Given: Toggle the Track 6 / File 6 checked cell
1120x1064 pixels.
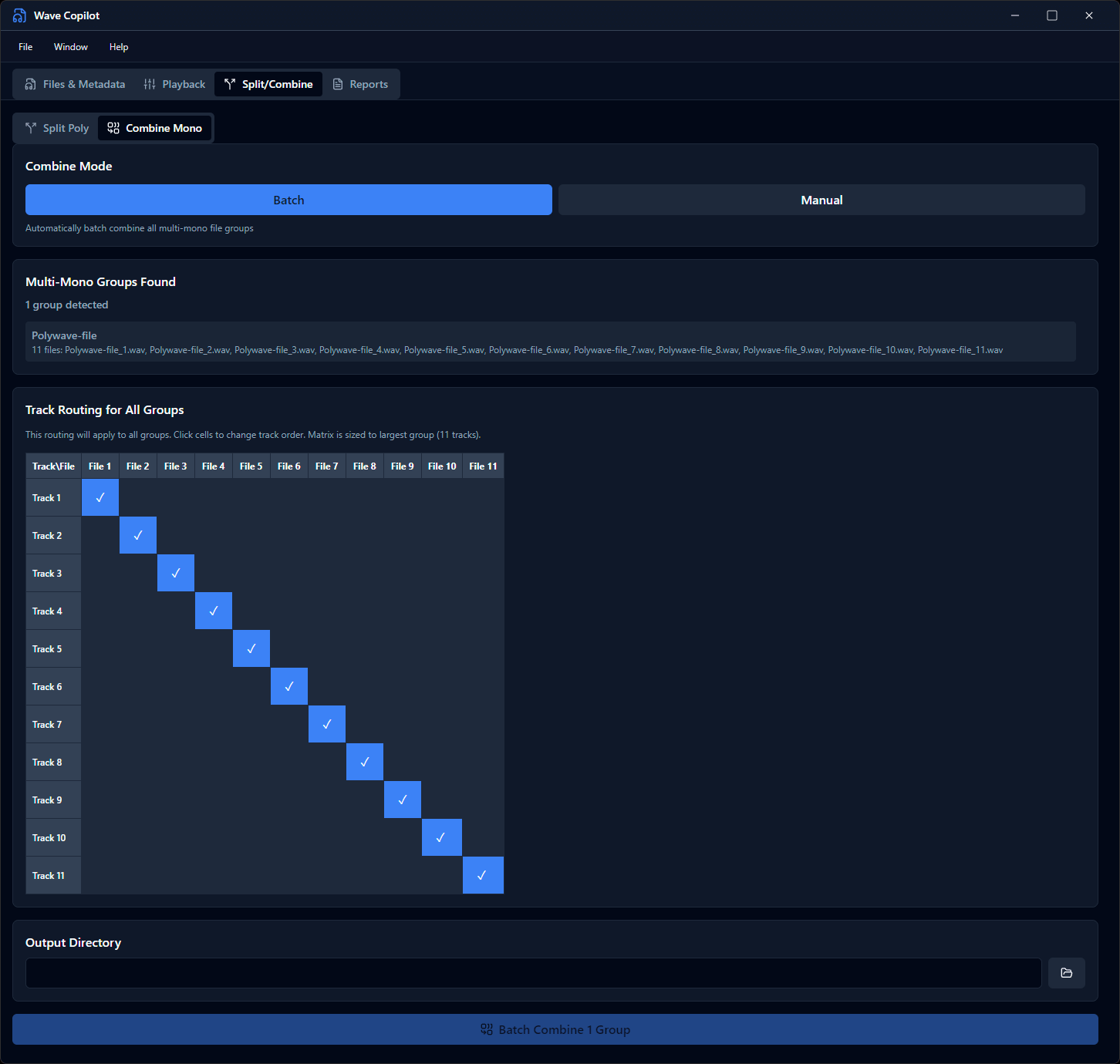Looking at the screenshot, I should 289,686.
